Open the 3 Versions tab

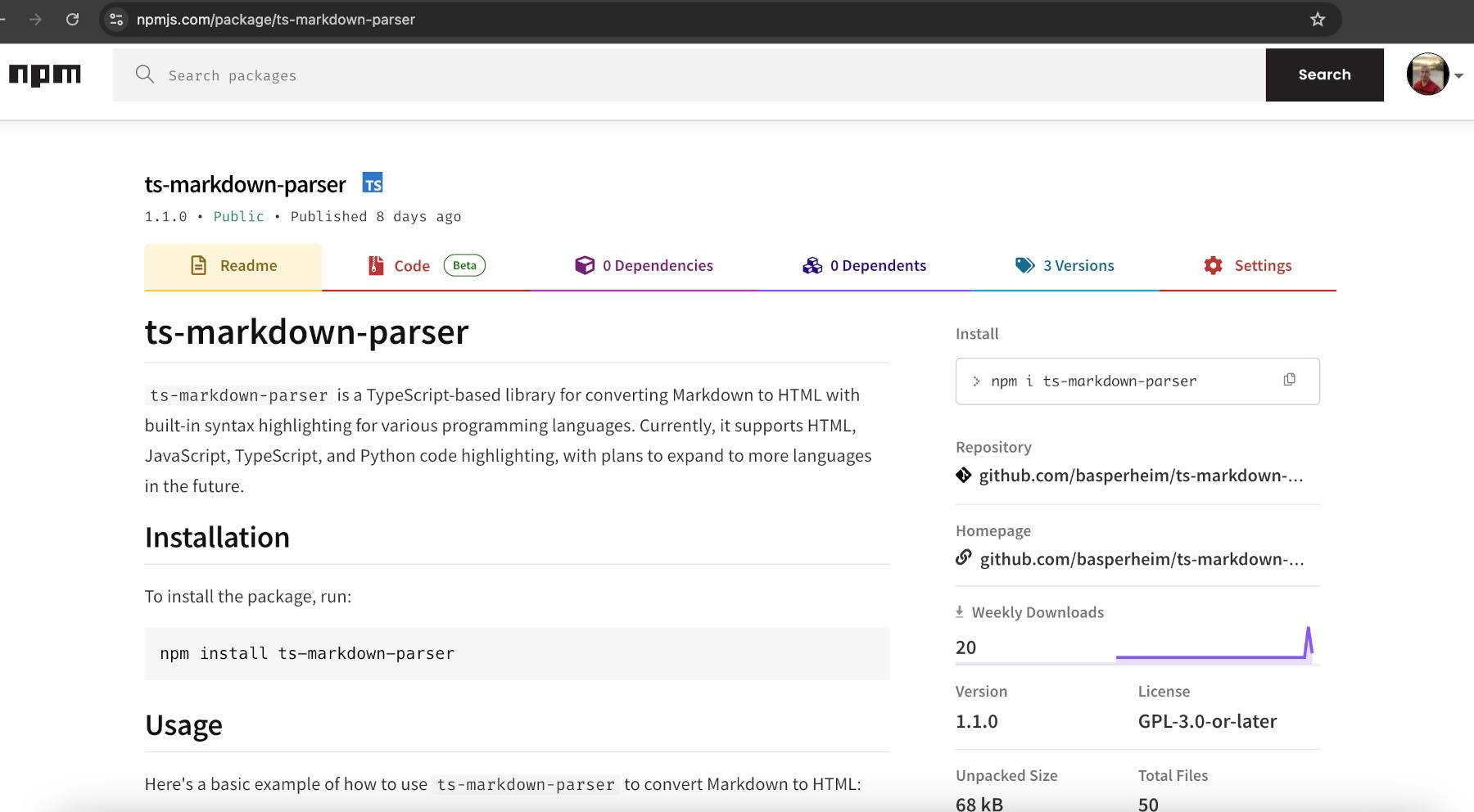coord(1065,266)
